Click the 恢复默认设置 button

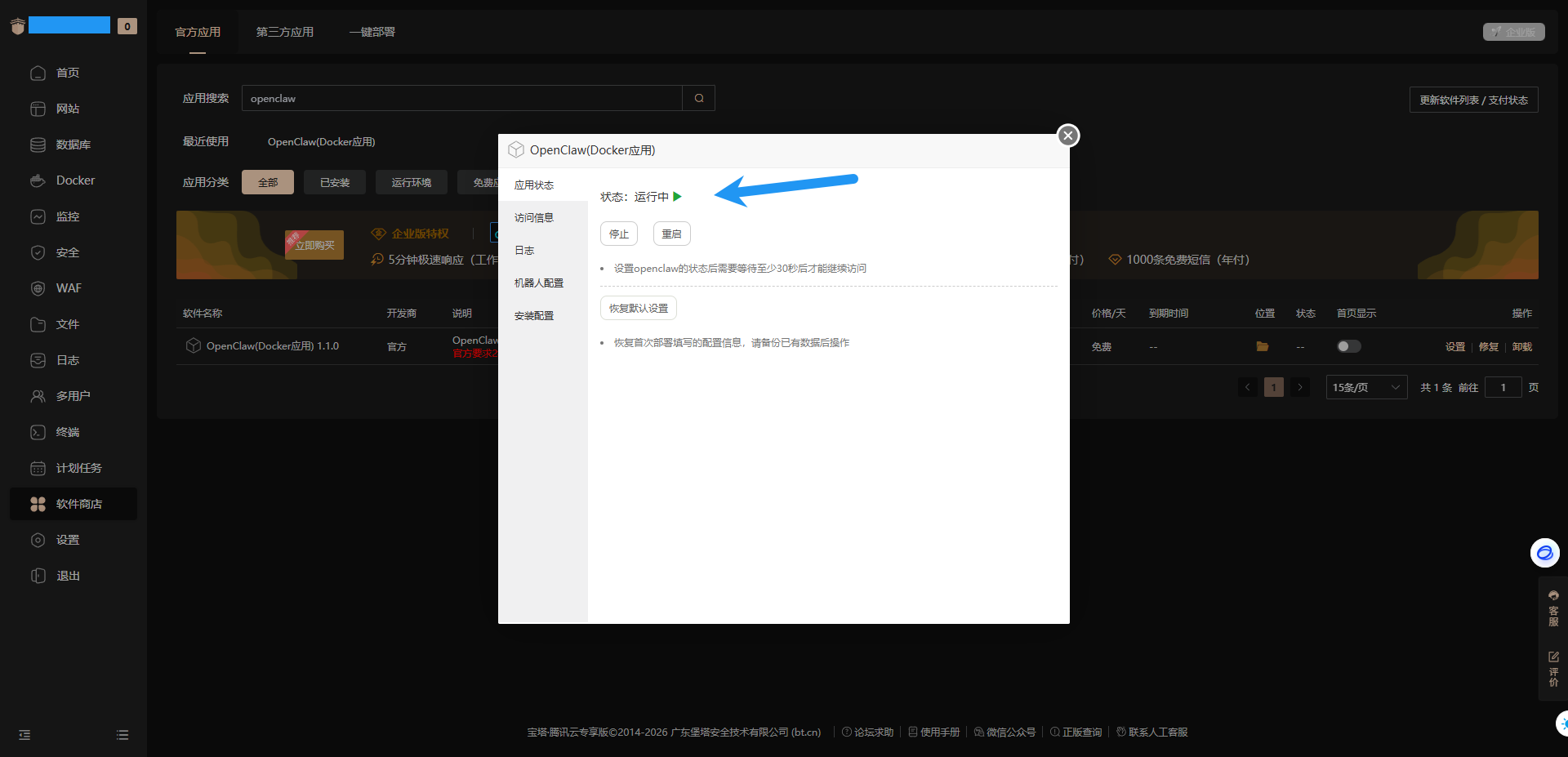point(638,308)
